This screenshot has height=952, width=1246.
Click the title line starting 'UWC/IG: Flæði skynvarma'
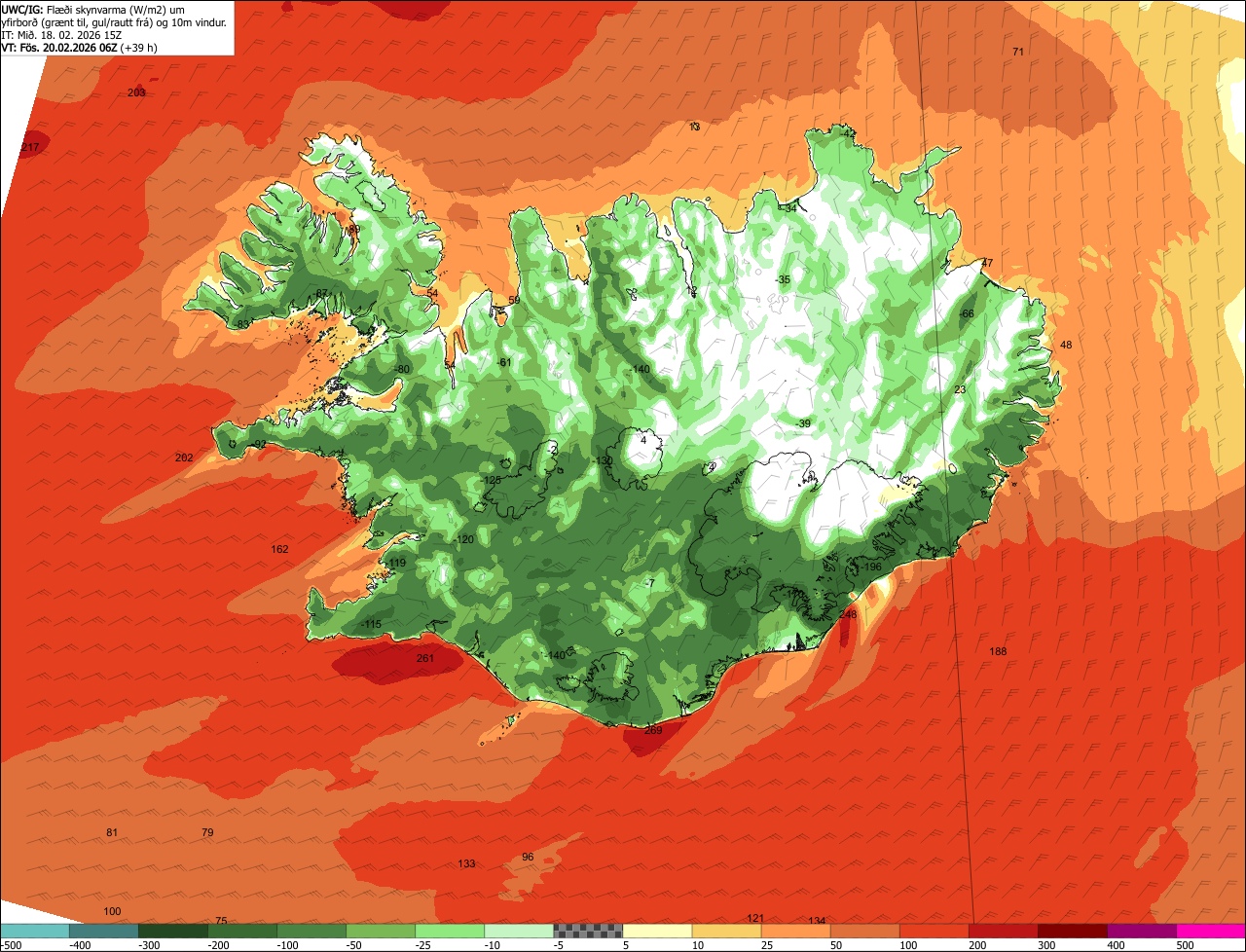point(93,10)
